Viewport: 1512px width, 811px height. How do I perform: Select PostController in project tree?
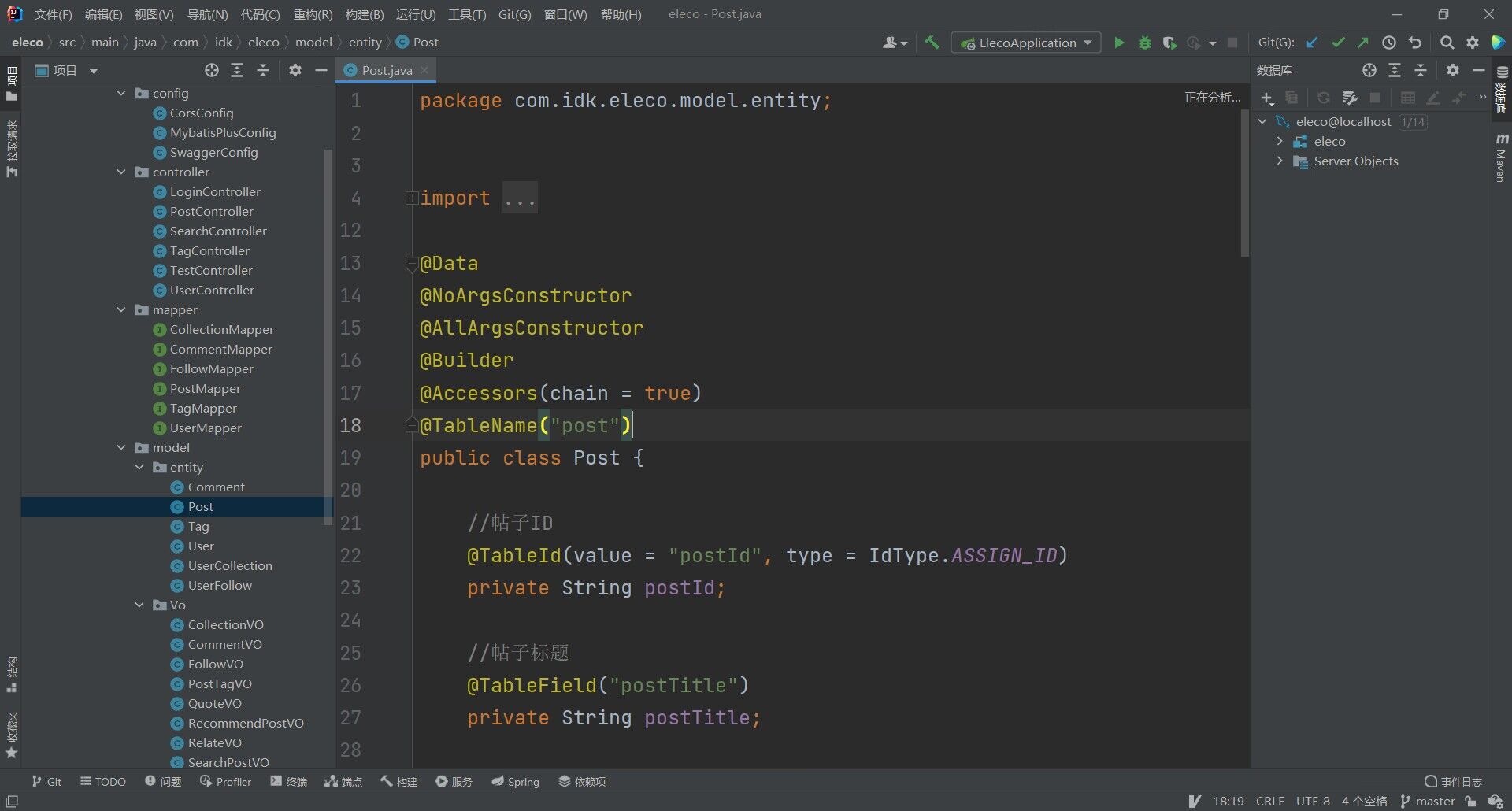pos(212,211)
